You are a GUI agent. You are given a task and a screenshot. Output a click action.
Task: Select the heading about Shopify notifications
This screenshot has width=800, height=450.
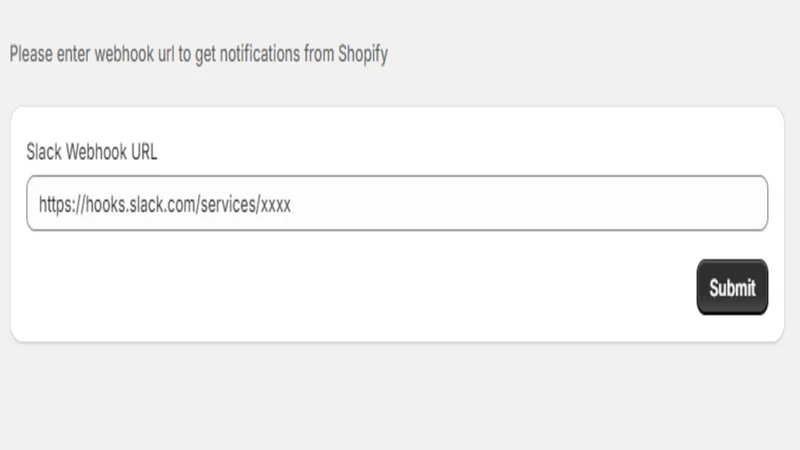(198, 54)
